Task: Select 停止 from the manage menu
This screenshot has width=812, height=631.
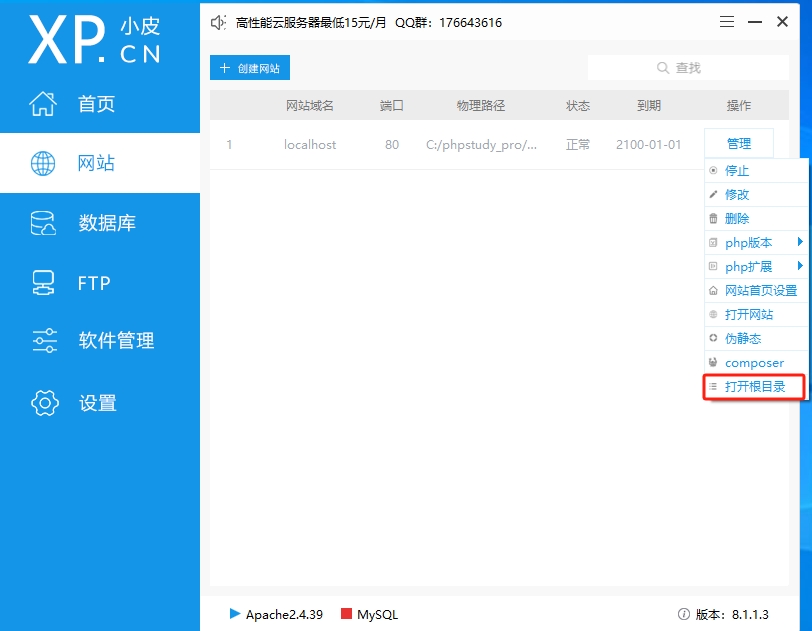Action: pos(756,170)
